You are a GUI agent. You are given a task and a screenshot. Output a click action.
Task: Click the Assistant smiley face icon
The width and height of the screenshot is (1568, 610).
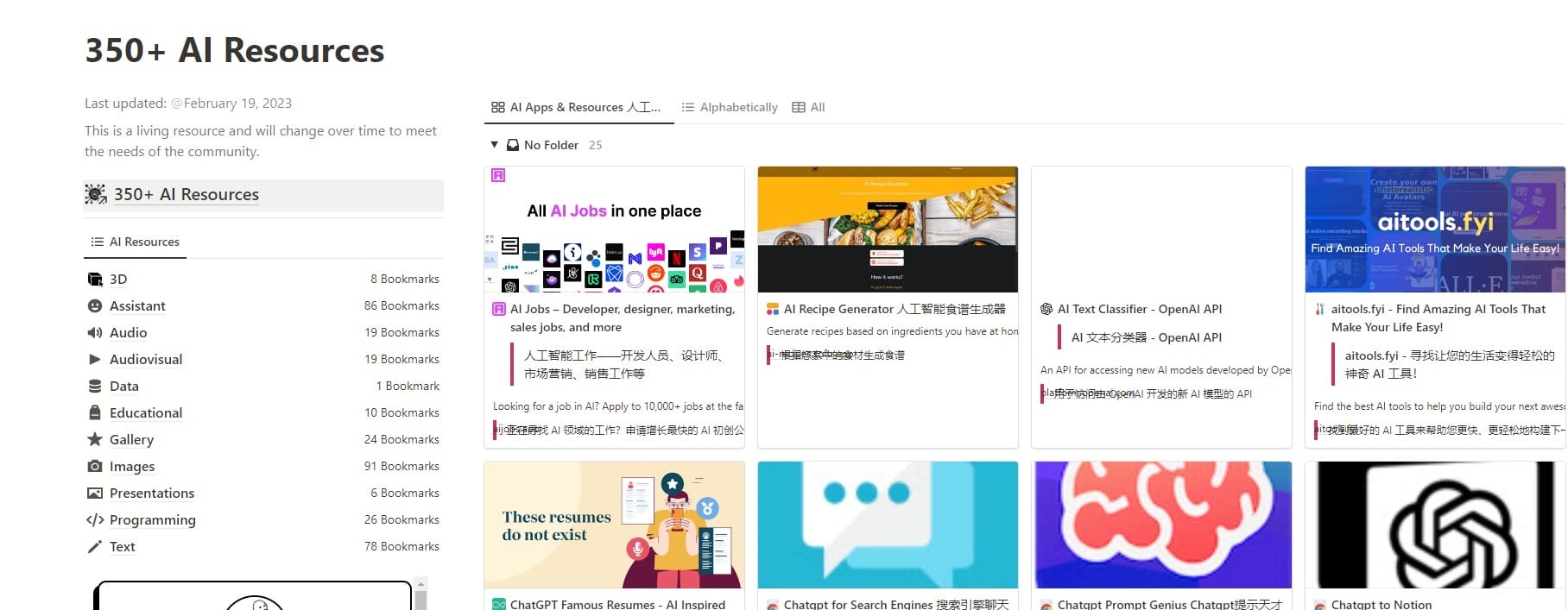(95, 305)
